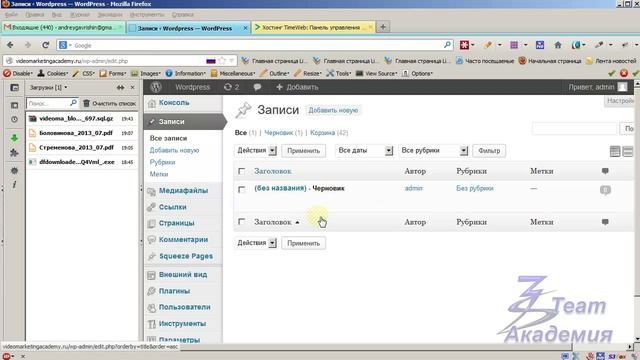Open the Все рубрики dropdown
The width and height of the screenshot is (640, 360).
pyautogui.click(x=433, y=151)
